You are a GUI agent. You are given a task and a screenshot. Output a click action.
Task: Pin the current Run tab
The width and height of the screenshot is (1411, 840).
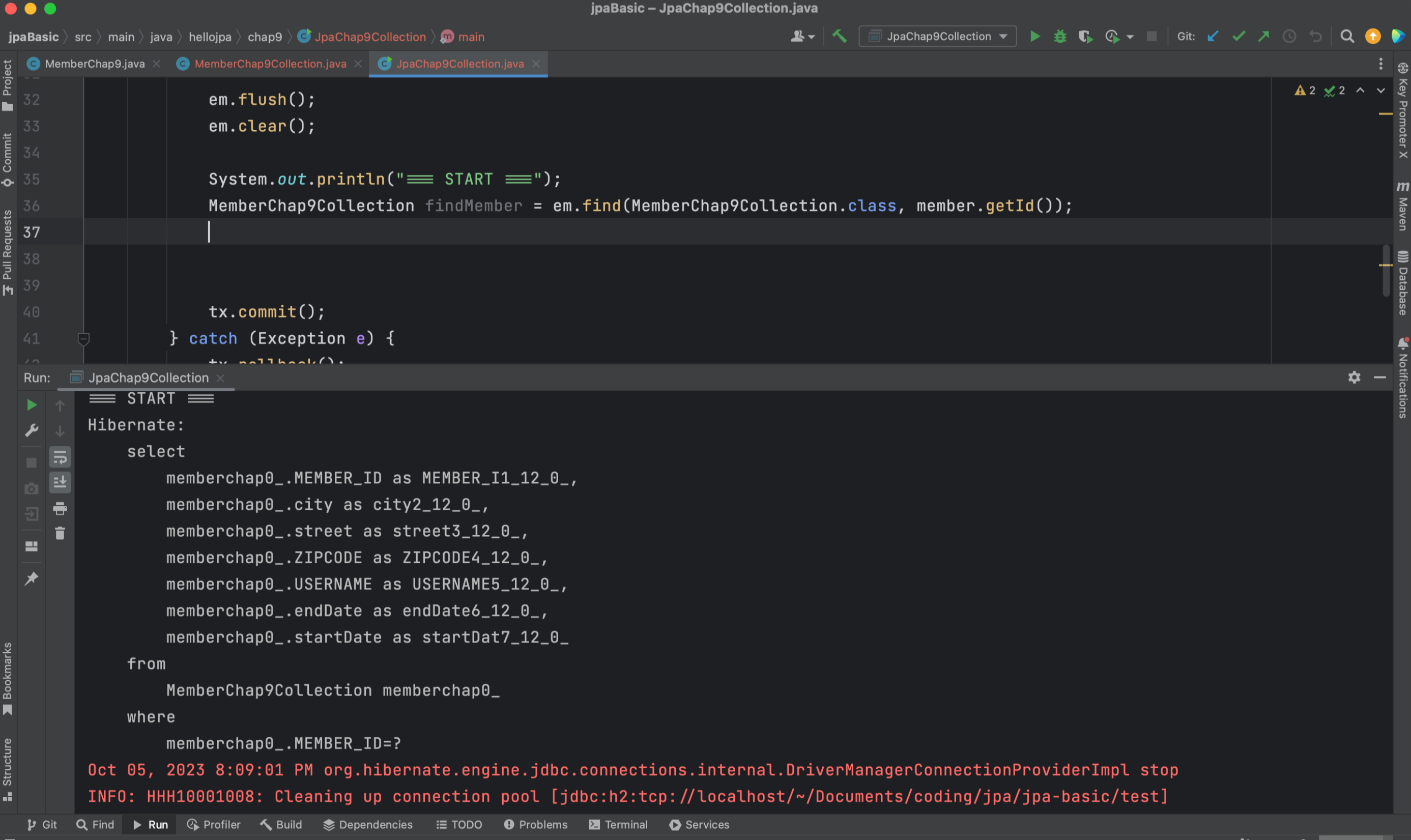(32, 578)
